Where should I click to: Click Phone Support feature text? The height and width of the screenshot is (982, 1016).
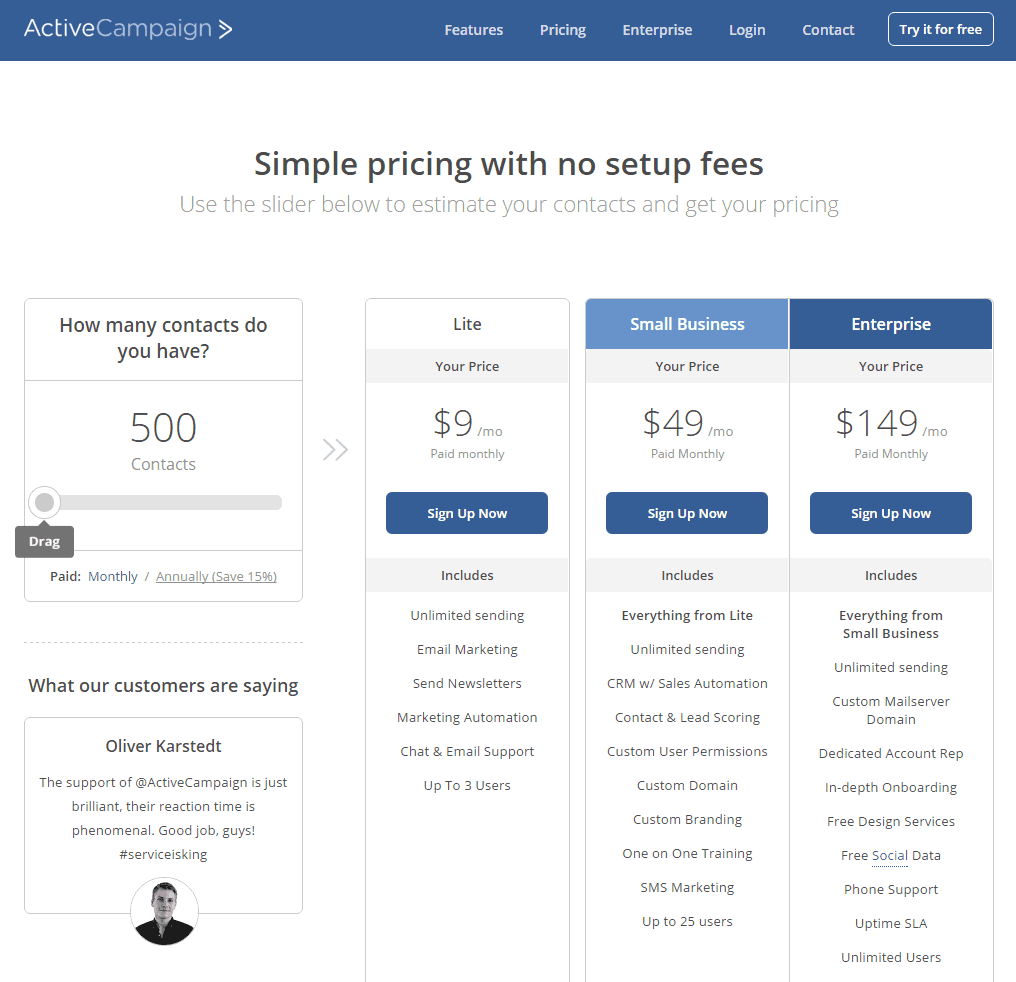(891, 889)
